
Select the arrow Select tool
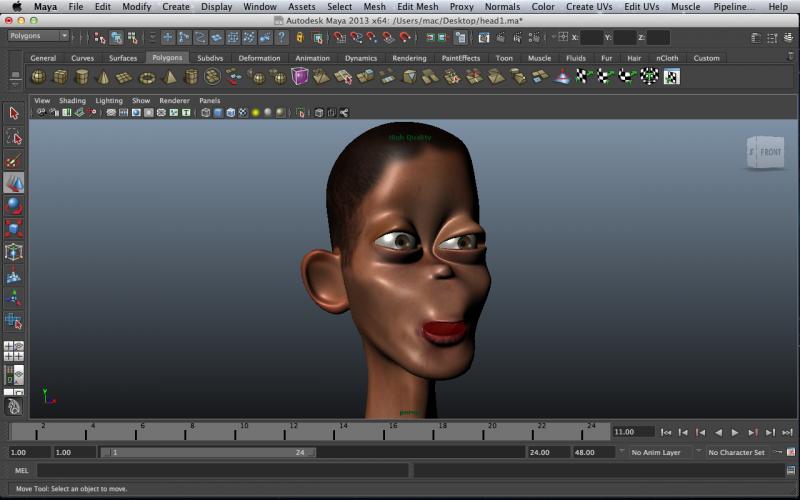click(14, 113)
